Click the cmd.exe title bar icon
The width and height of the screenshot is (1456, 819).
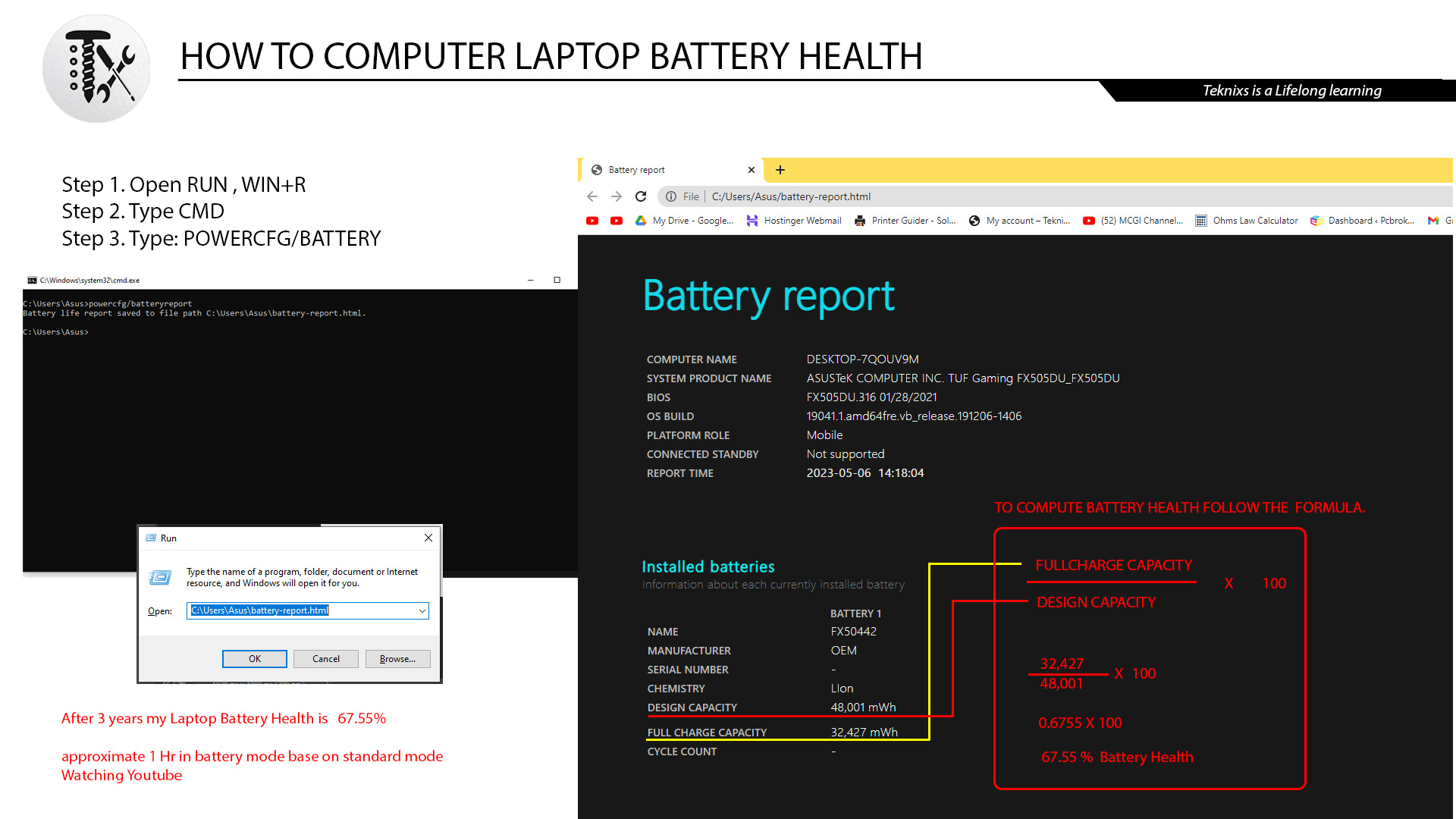pos(32,281)
